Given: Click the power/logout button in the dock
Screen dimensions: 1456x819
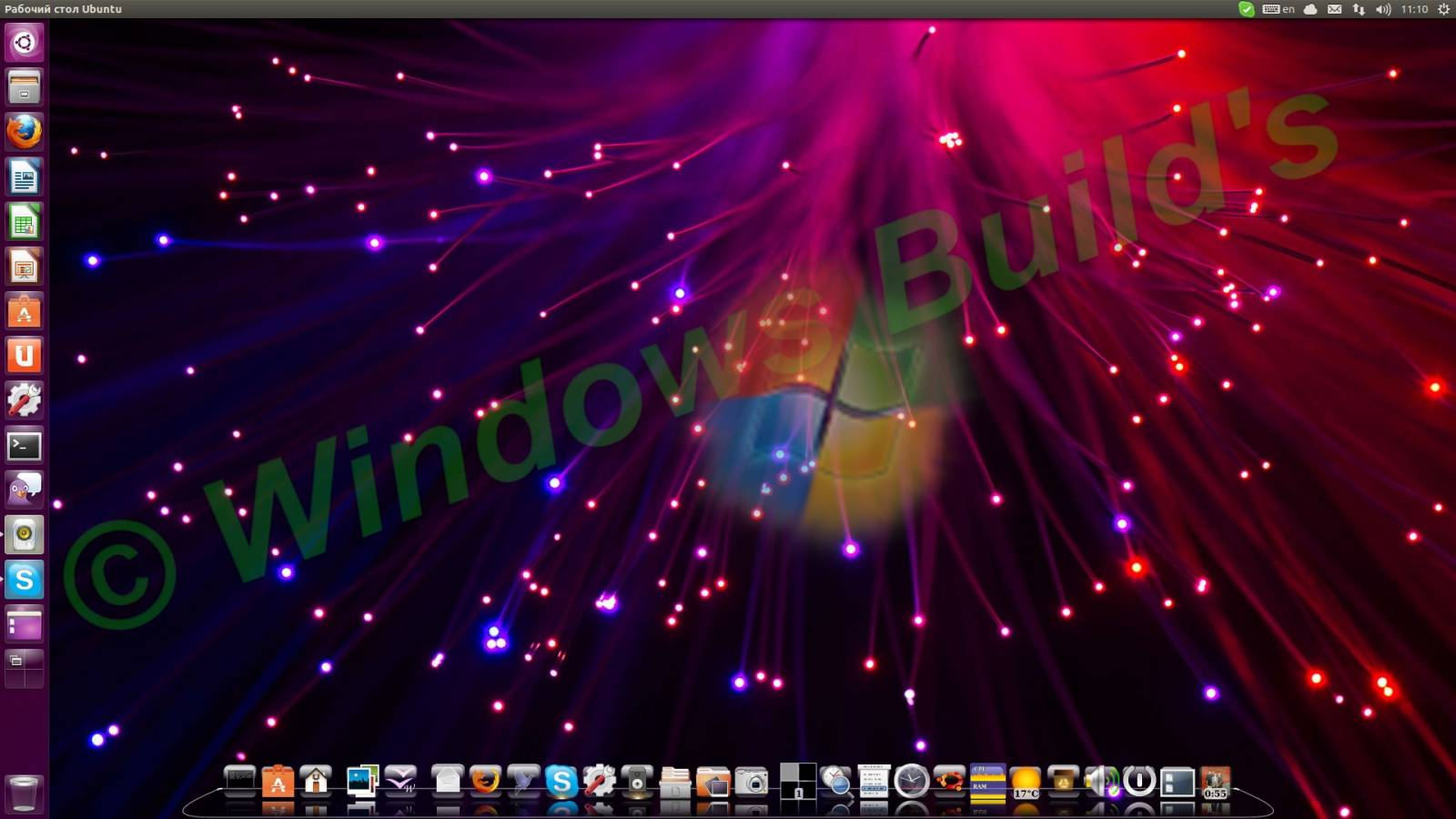Looking at the screenshot, I should pyautogui.click(x=1139, y=782).
